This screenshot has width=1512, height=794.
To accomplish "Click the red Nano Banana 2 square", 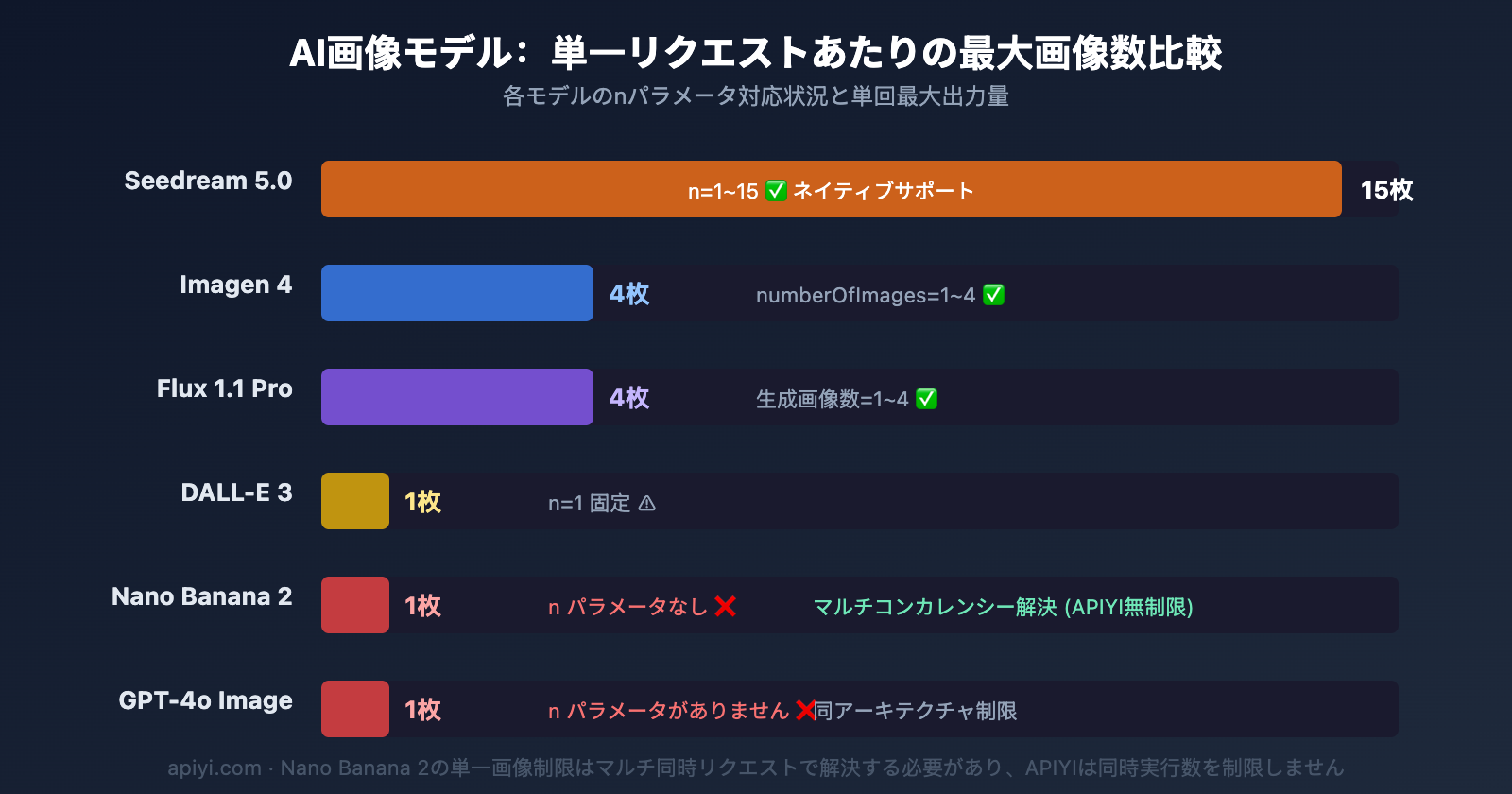I will 355,605.
